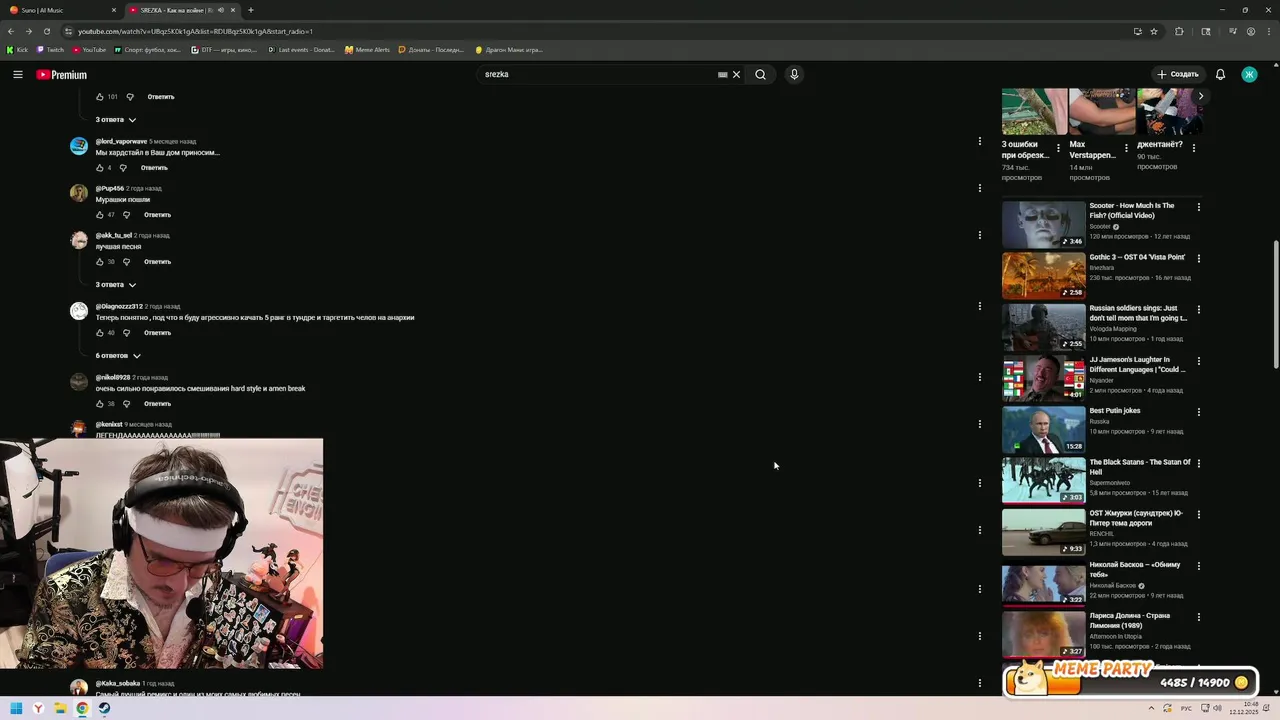Image resolution: width=1280 pixels, height=720 pixels.
Task: Open Steam from the taskbar
Action: tap(104, 708)
